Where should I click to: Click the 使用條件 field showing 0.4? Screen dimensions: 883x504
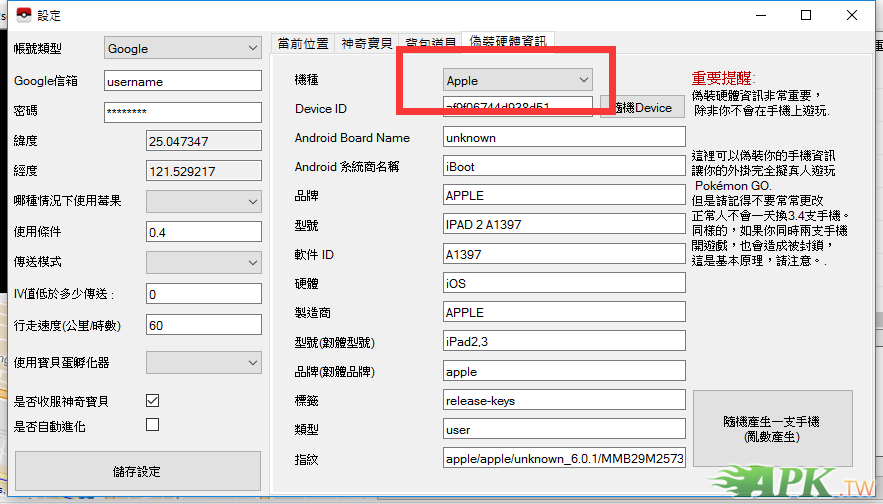(x=204, y=231)
